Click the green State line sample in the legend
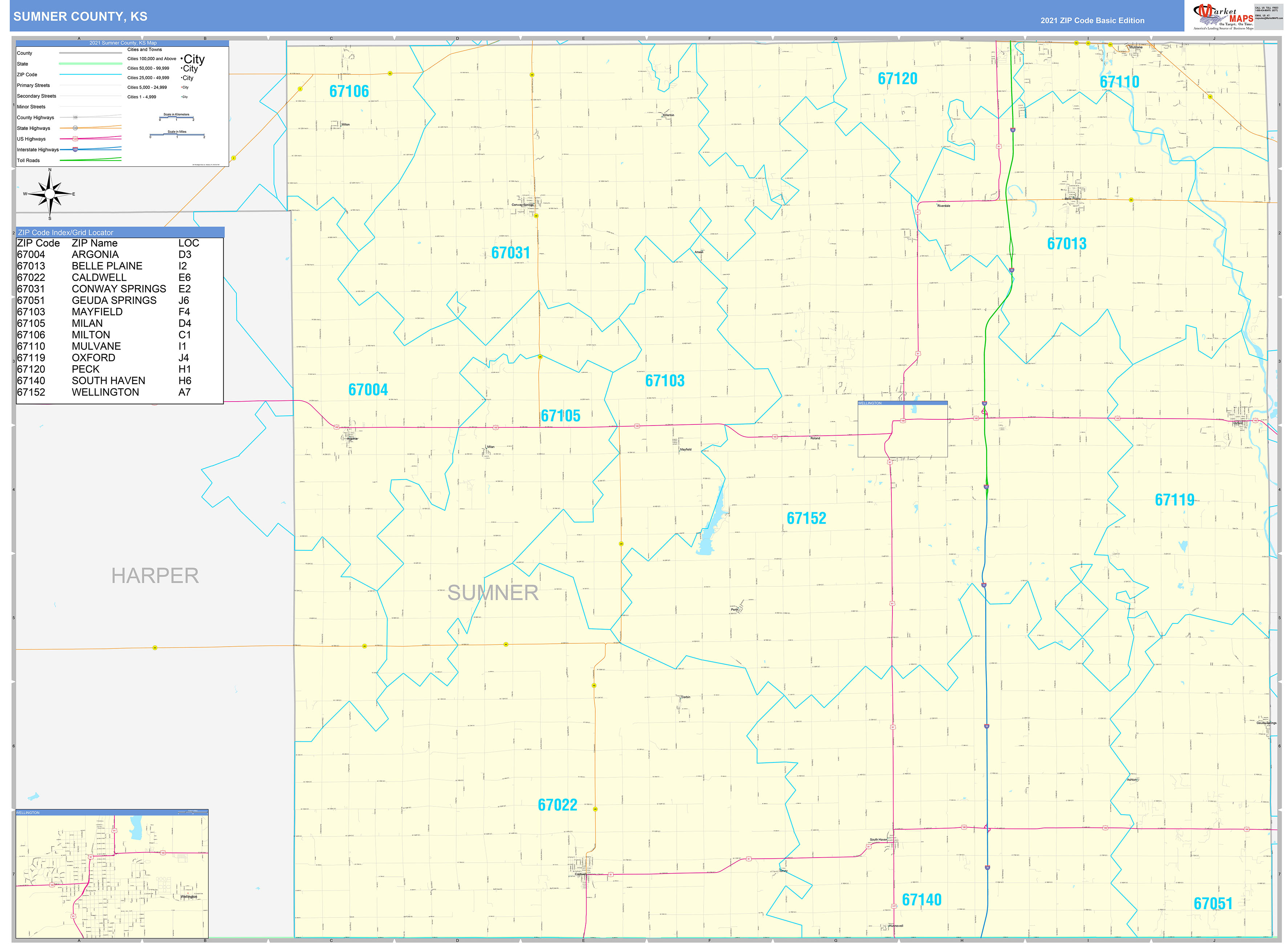Viewport: 1288px width, 944px height. 90,64
